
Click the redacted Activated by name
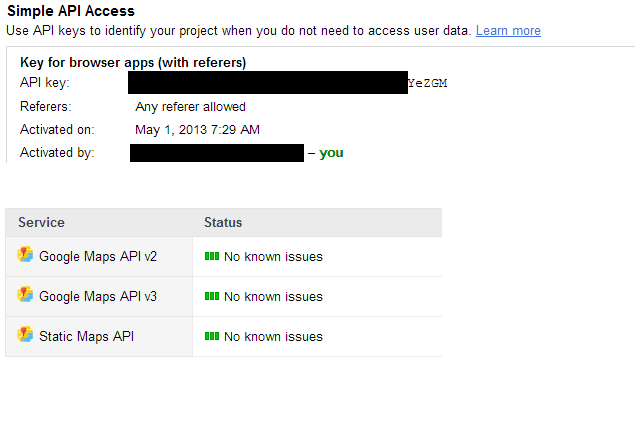pyautogui.click(x=217, y=153)
